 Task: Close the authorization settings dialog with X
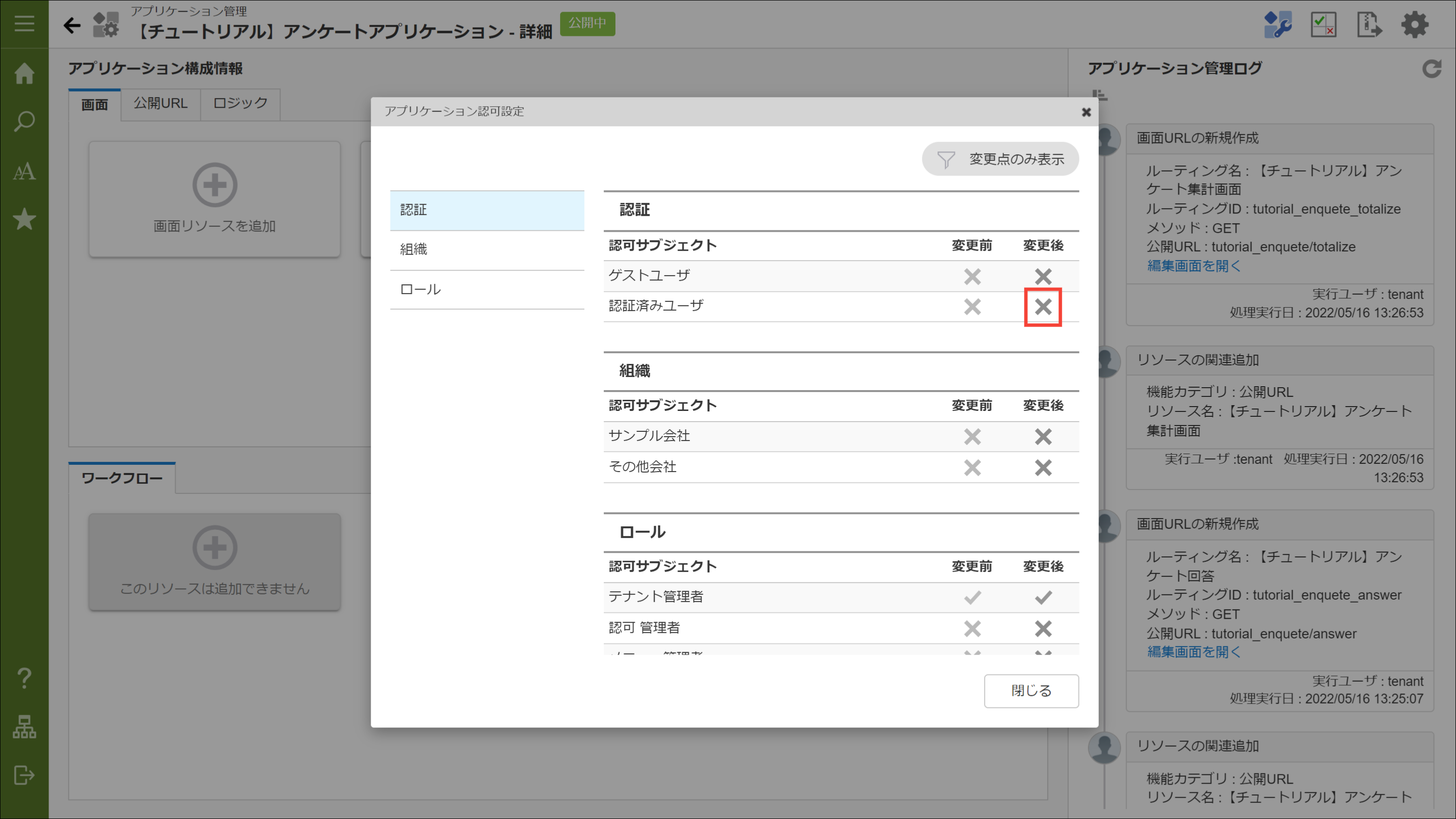(1086, 112)
